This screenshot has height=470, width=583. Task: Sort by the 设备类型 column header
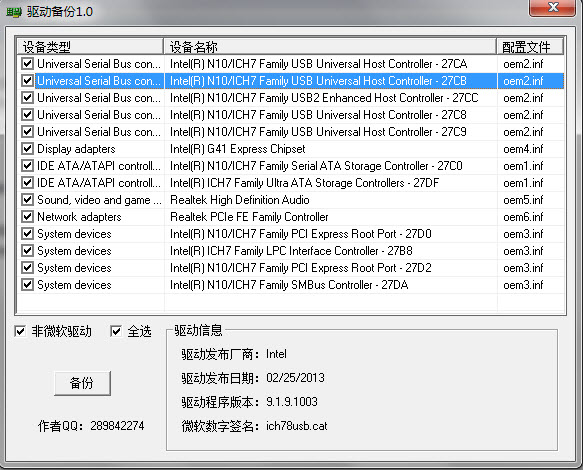pos(90,46)
